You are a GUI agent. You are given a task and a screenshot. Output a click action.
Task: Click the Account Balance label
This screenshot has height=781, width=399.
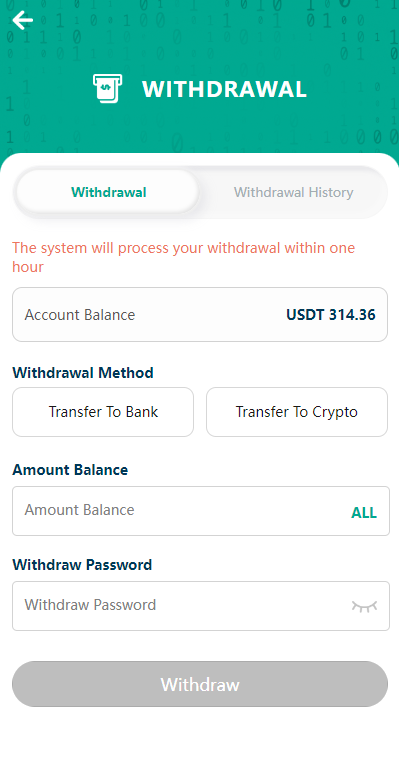[x=80, y=315]
